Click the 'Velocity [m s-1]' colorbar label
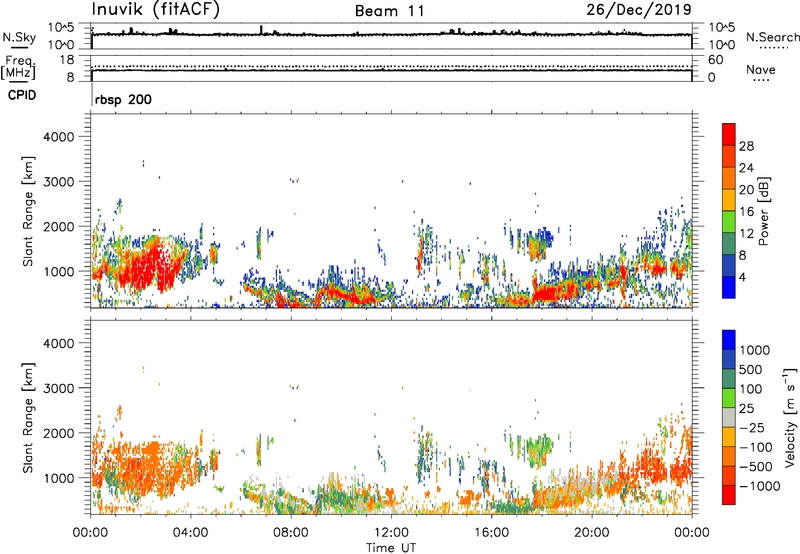The image size is (800, 554). pos(790,417)
